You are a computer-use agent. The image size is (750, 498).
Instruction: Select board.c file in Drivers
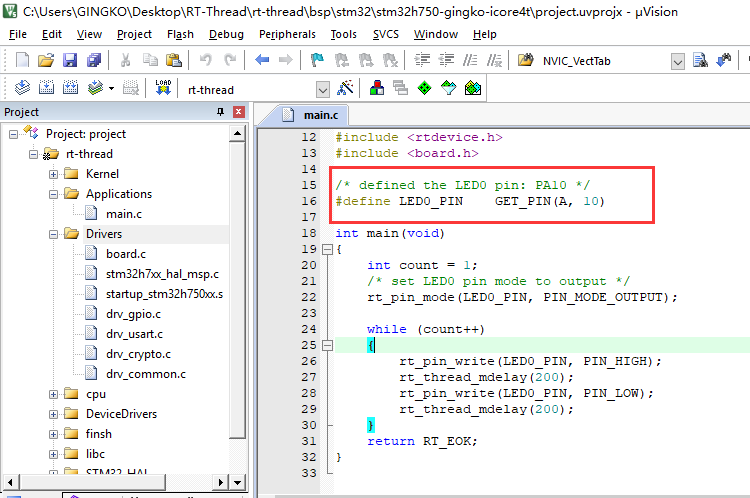[x=126, y=254]
